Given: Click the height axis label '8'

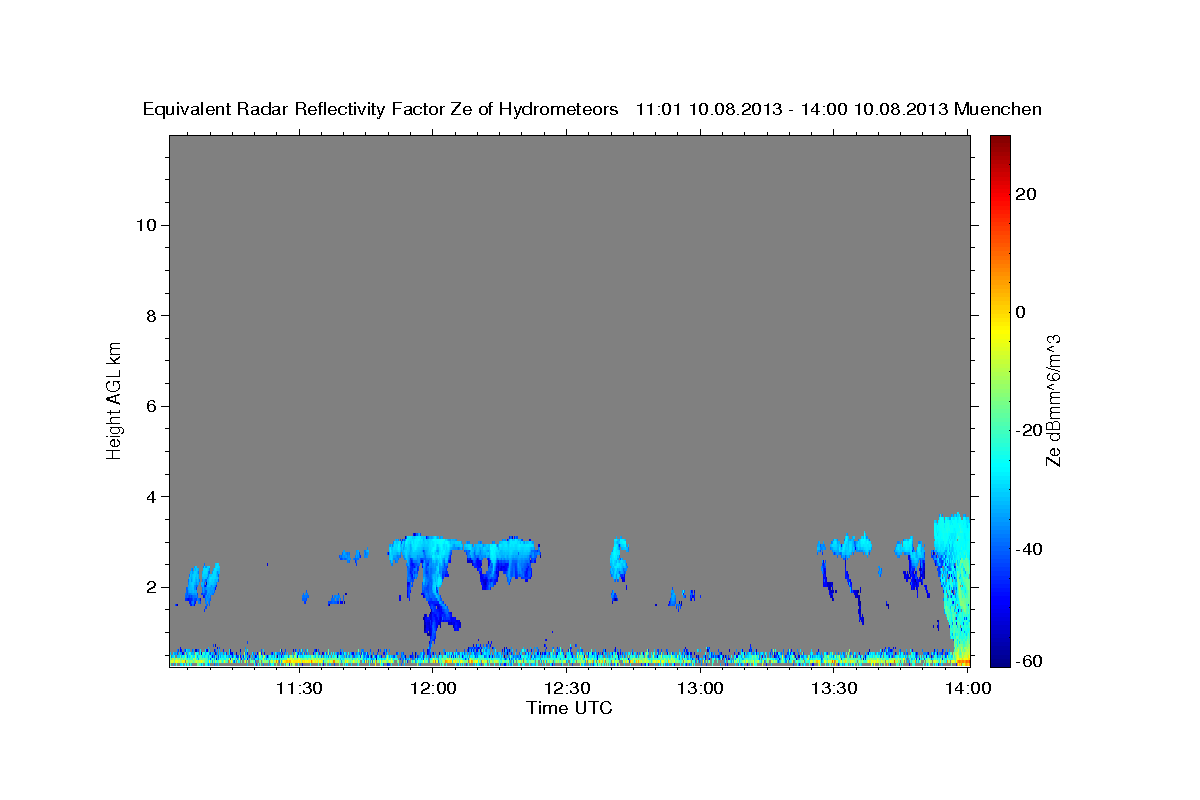Looking at the screenshot, I should coord(151,316).
